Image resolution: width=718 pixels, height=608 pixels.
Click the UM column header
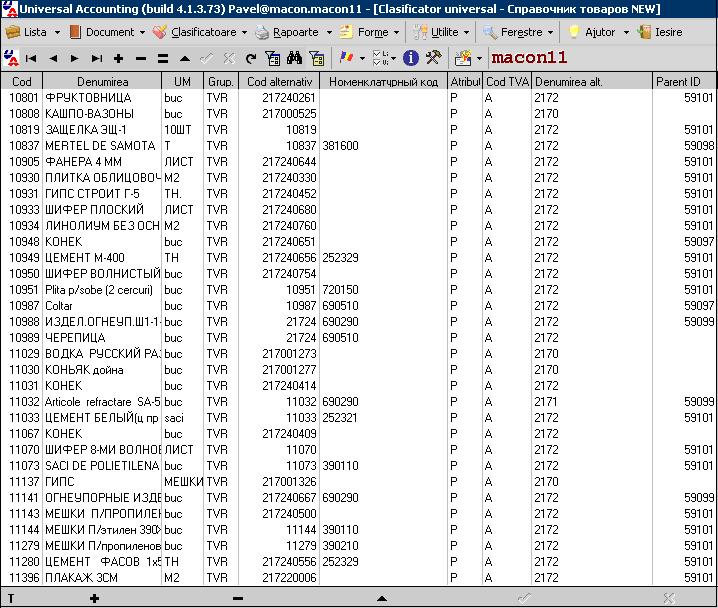(182, 81)
